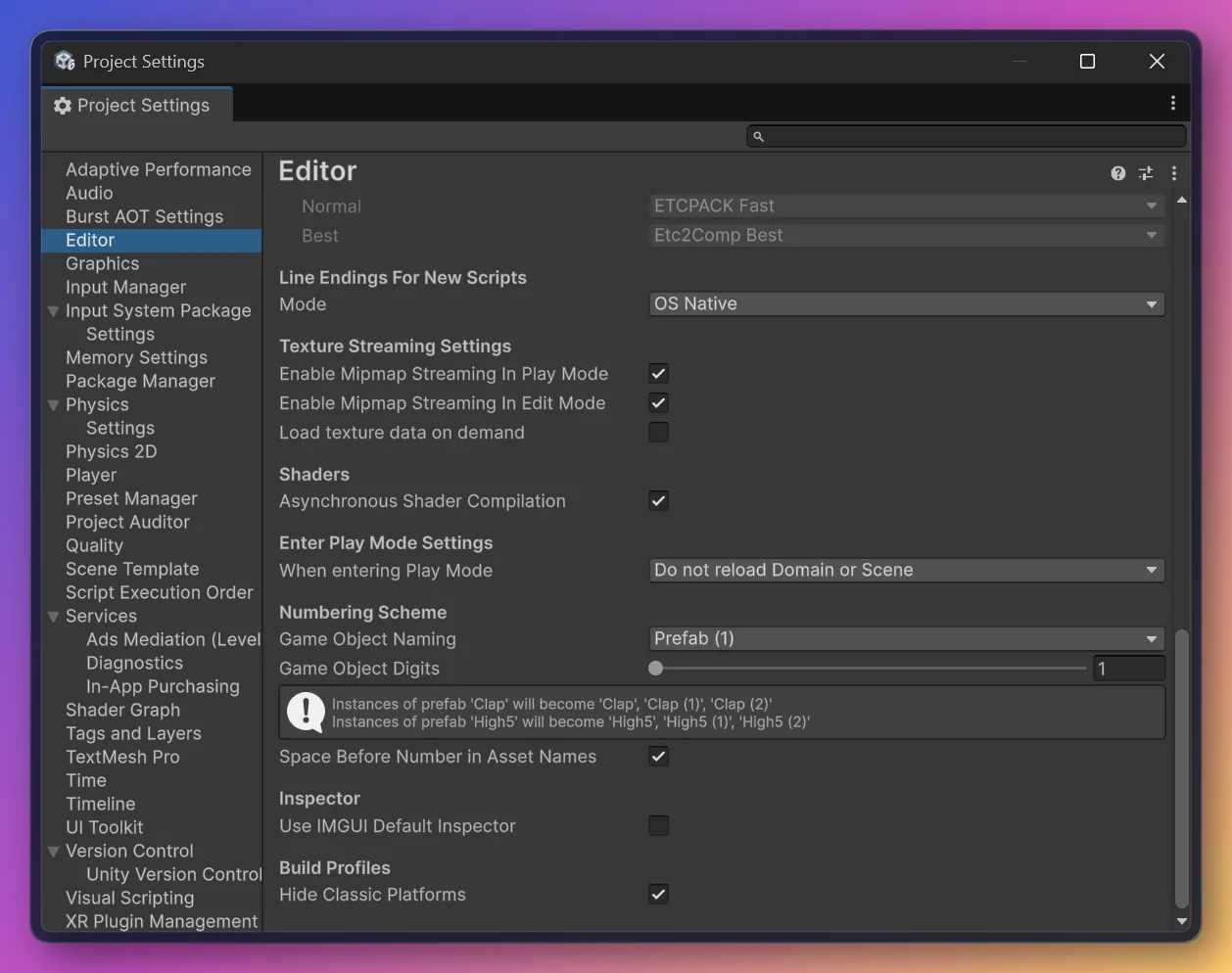
Task: Select Settings under Input System Package
Action: coord(120,334)
